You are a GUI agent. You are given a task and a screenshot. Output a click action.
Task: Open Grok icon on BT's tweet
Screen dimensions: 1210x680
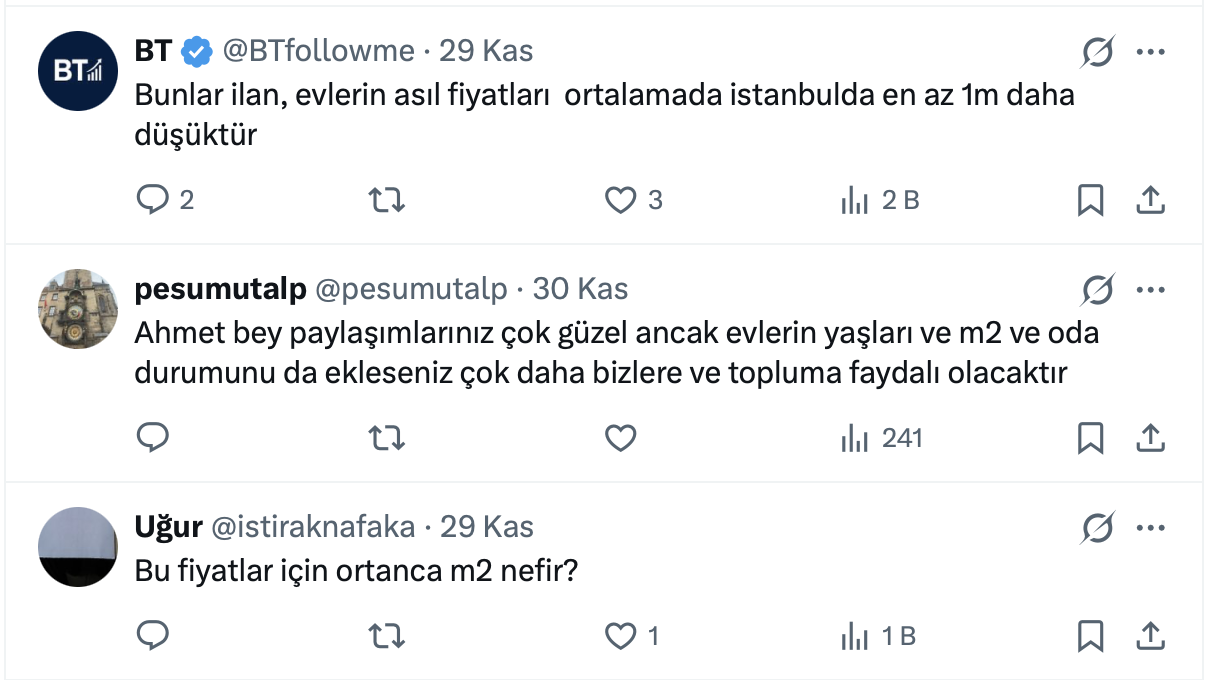click(x=1099, y=52)
